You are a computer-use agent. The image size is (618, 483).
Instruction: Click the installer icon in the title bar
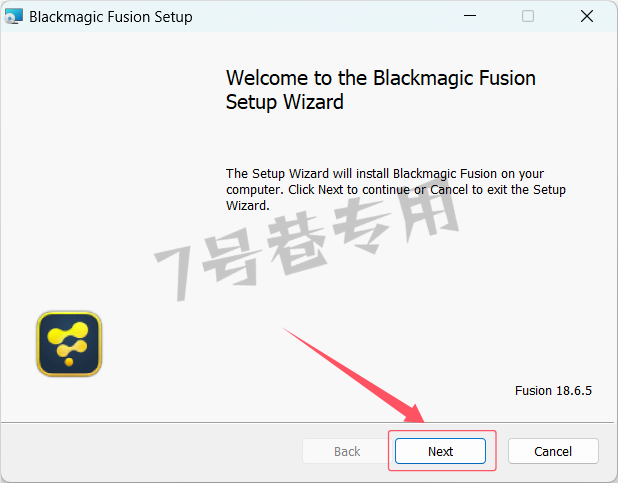[14, 17]
